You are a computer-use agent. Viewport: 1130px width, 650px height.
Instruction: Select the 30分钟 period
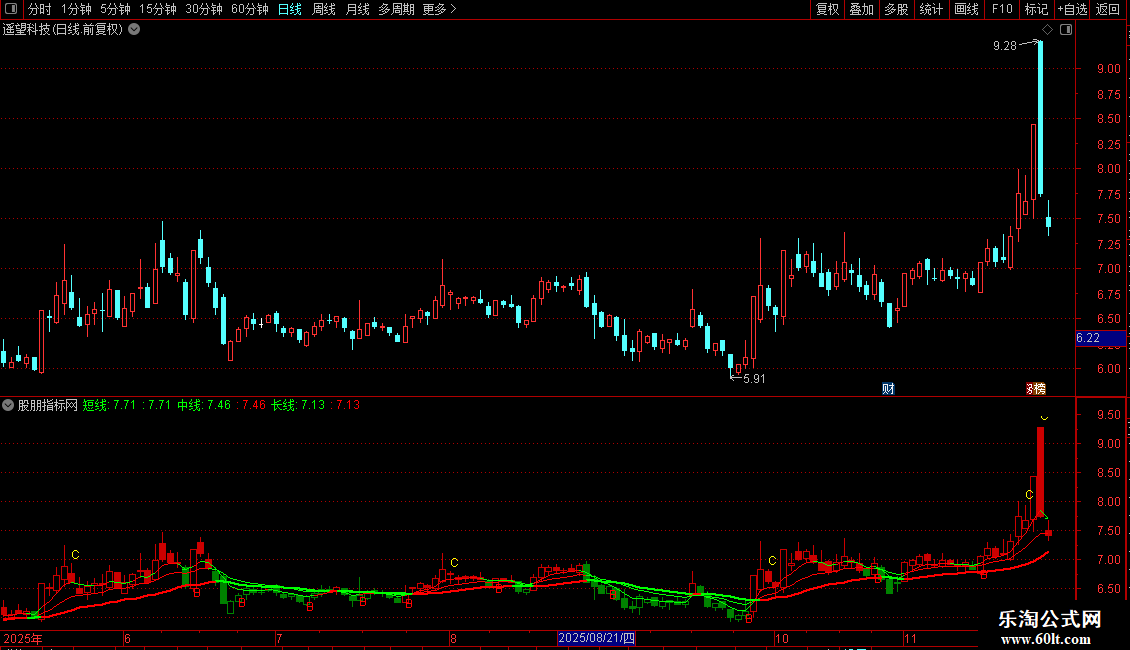point(203,9)
